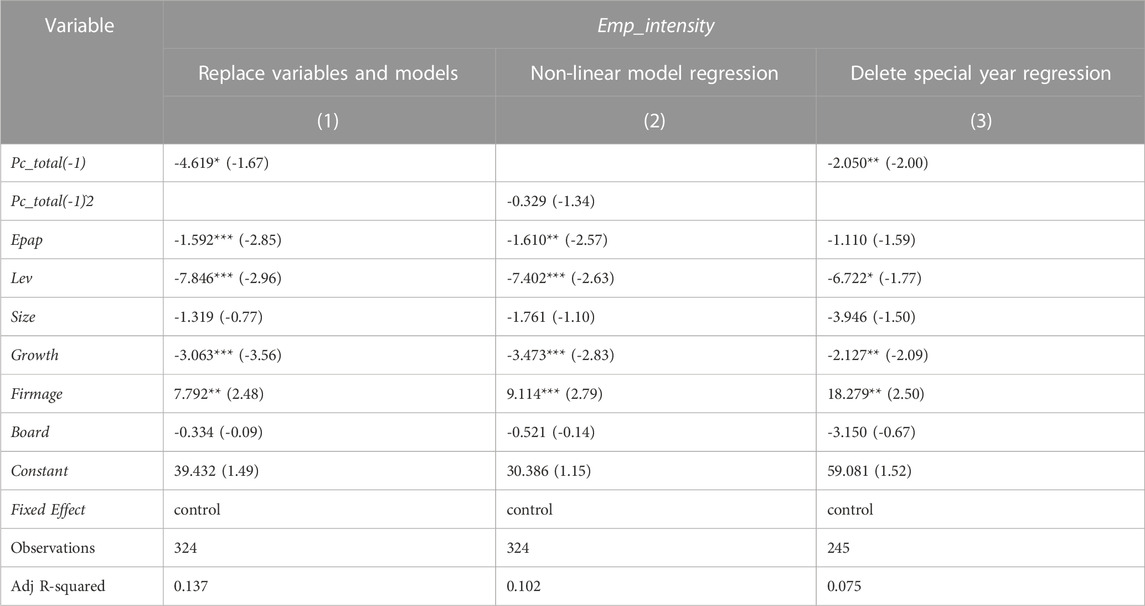
Task: Select the Emp_intensity header cell
Action: (x=655, y=26)
